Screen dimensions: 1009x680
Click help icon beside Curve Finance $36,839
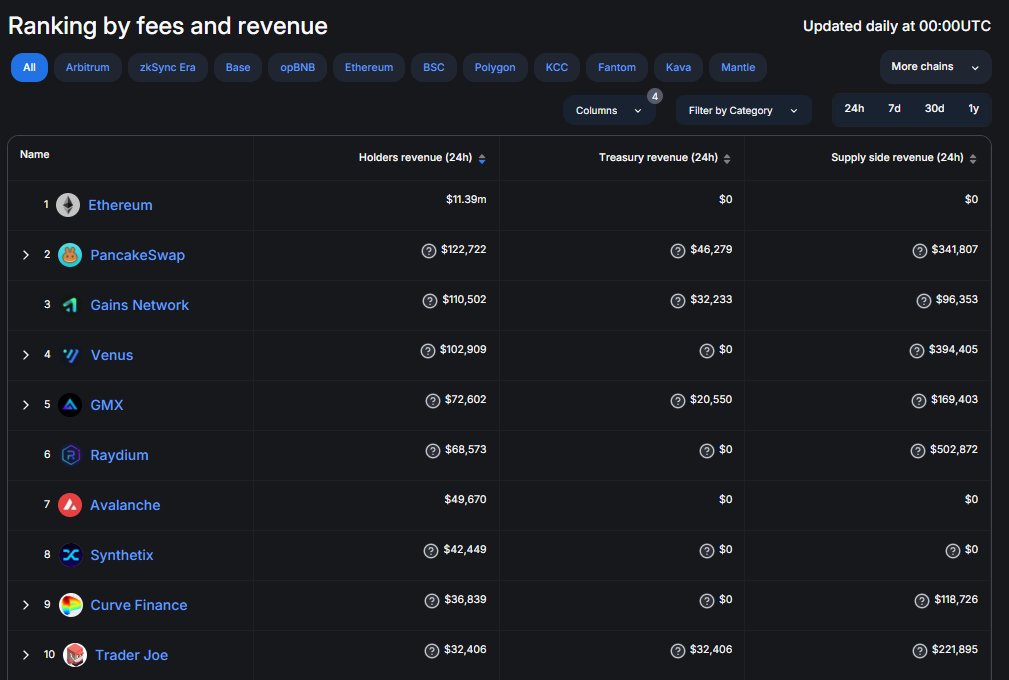[x=432, y=601]
